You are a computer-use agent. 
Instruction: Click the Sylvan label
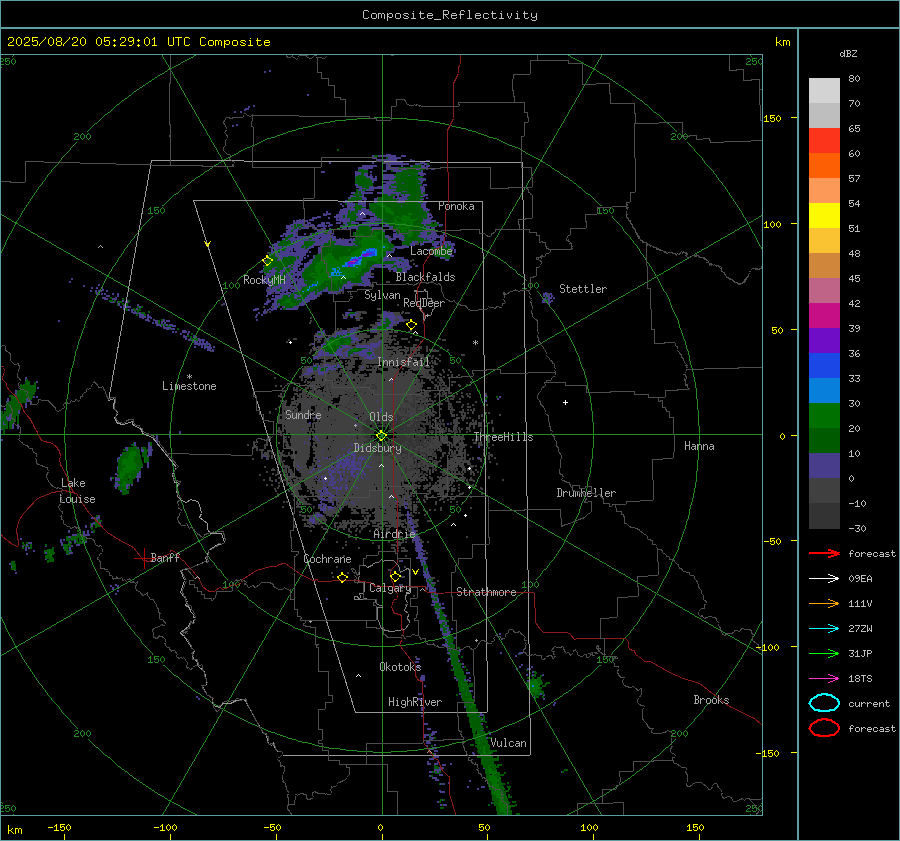(382, 295)
